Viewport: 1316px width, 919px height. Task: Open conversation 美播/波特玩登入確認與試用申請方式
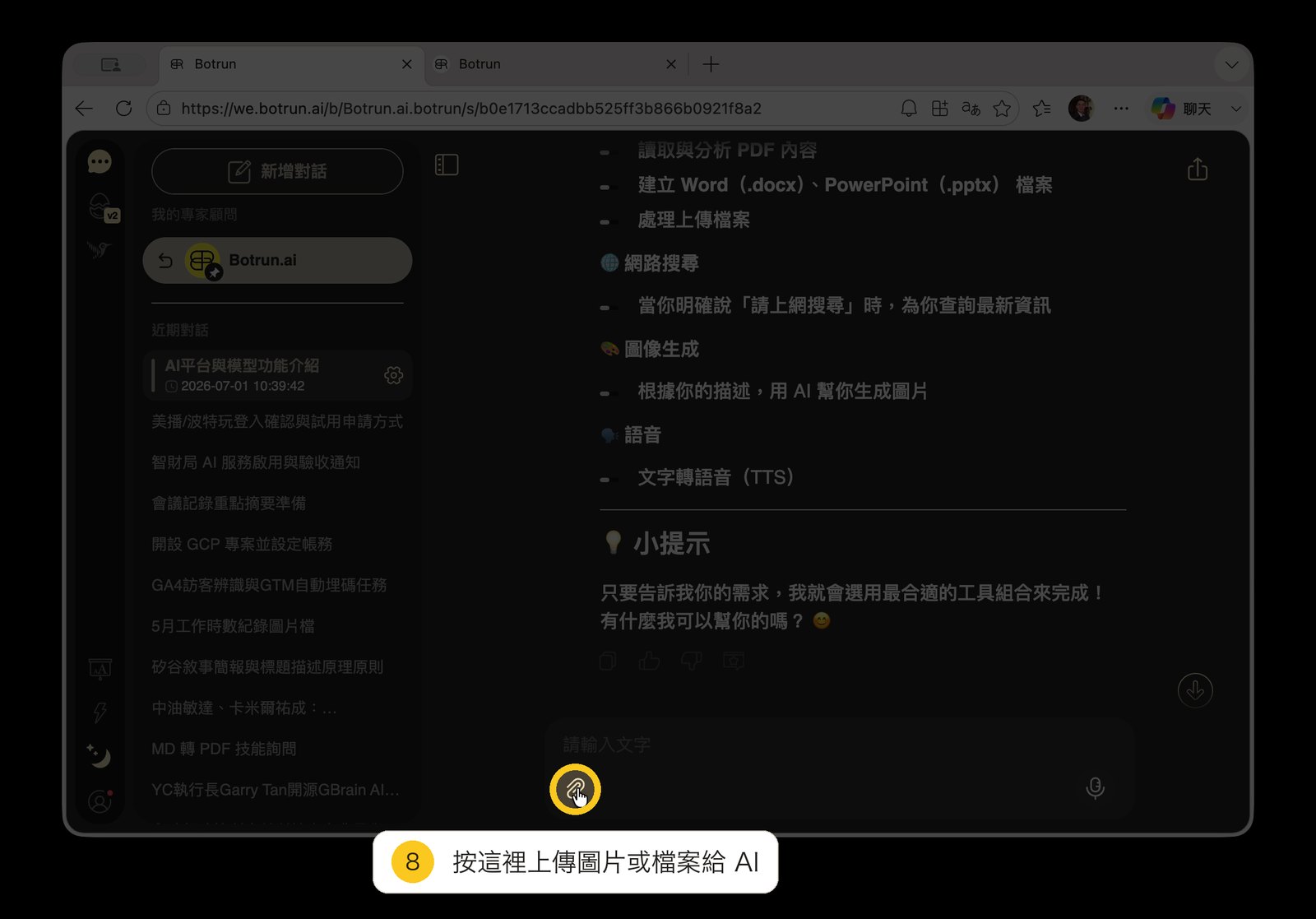(277, 421)
